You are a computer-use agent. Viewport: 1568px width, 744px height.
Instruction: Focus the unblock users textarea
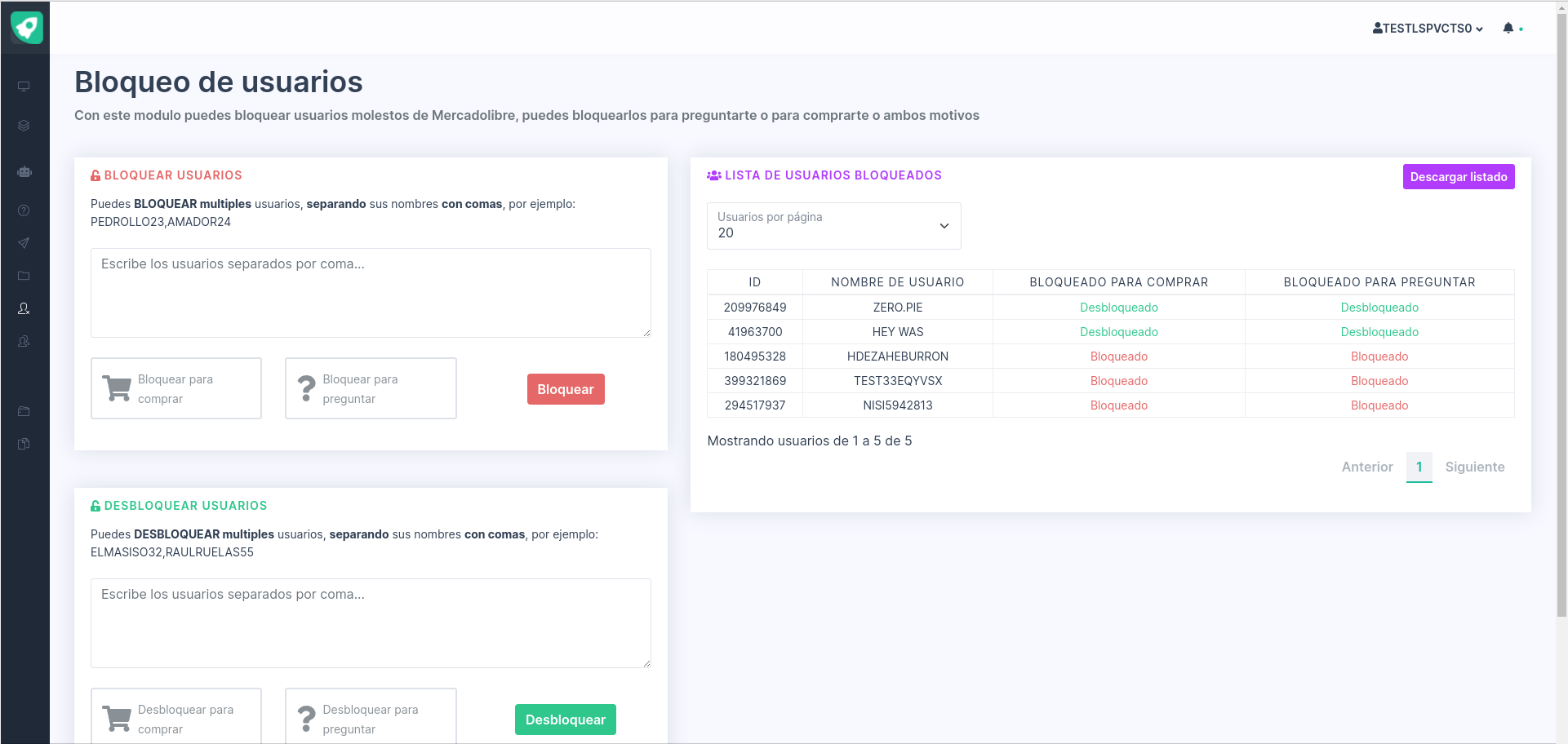(371, 623)
